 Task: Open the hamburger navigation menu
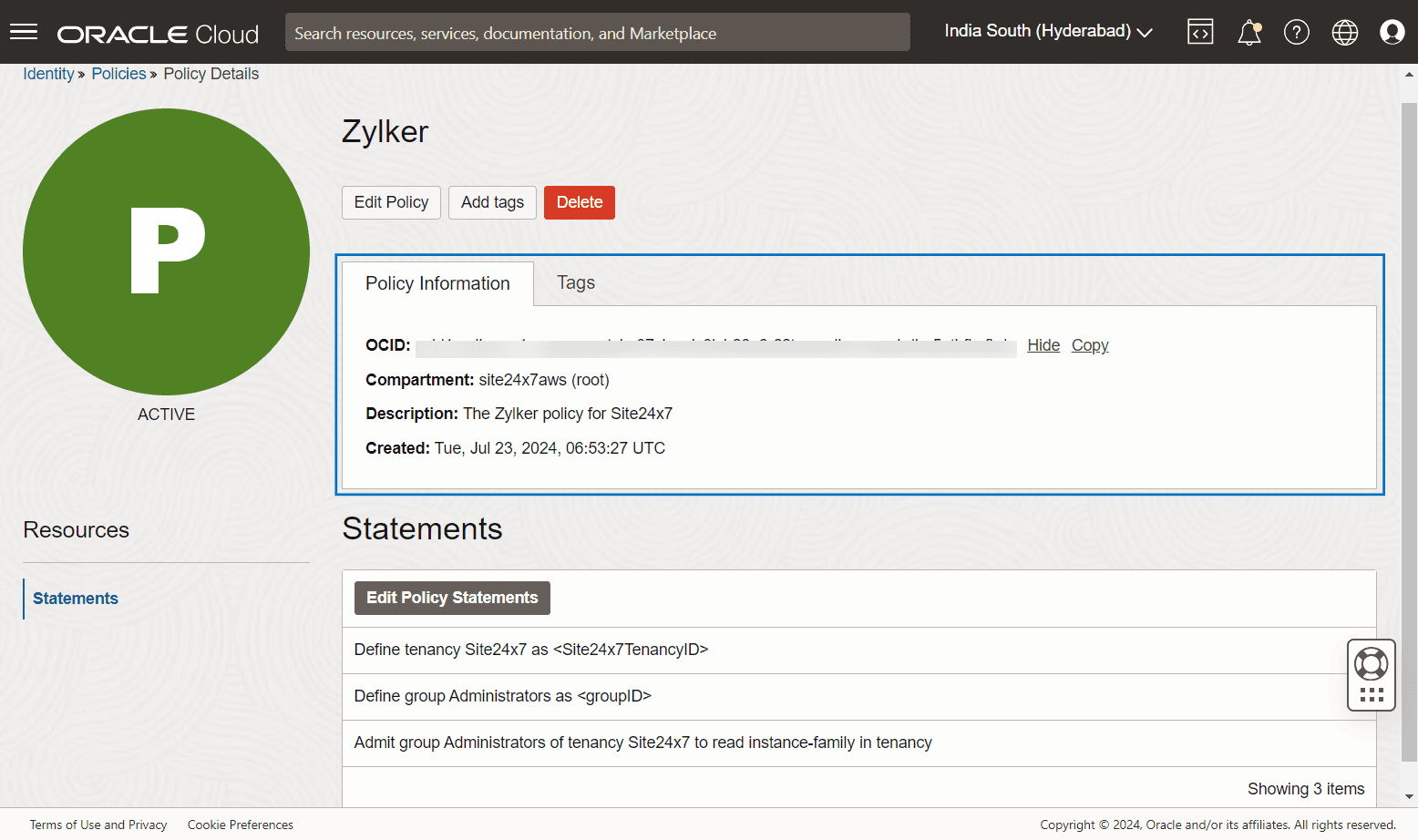pos(24,33)
